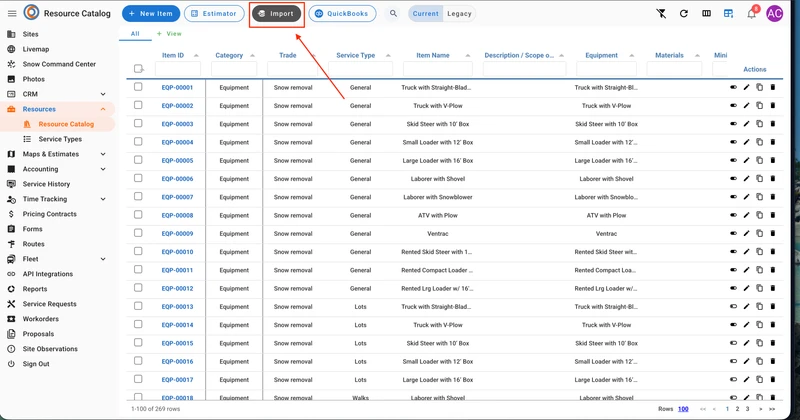
Task: Open Service Types under Resources
Action: pos(60,139)
